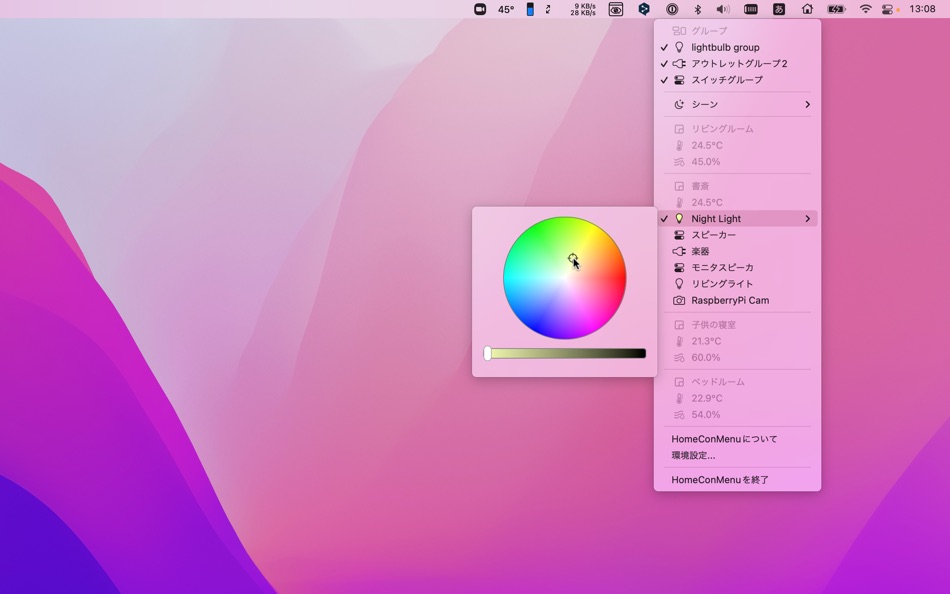Screen dimensions: 950x594
Task: Click the sync arrows menu bar icon
Action: point(548,9)
